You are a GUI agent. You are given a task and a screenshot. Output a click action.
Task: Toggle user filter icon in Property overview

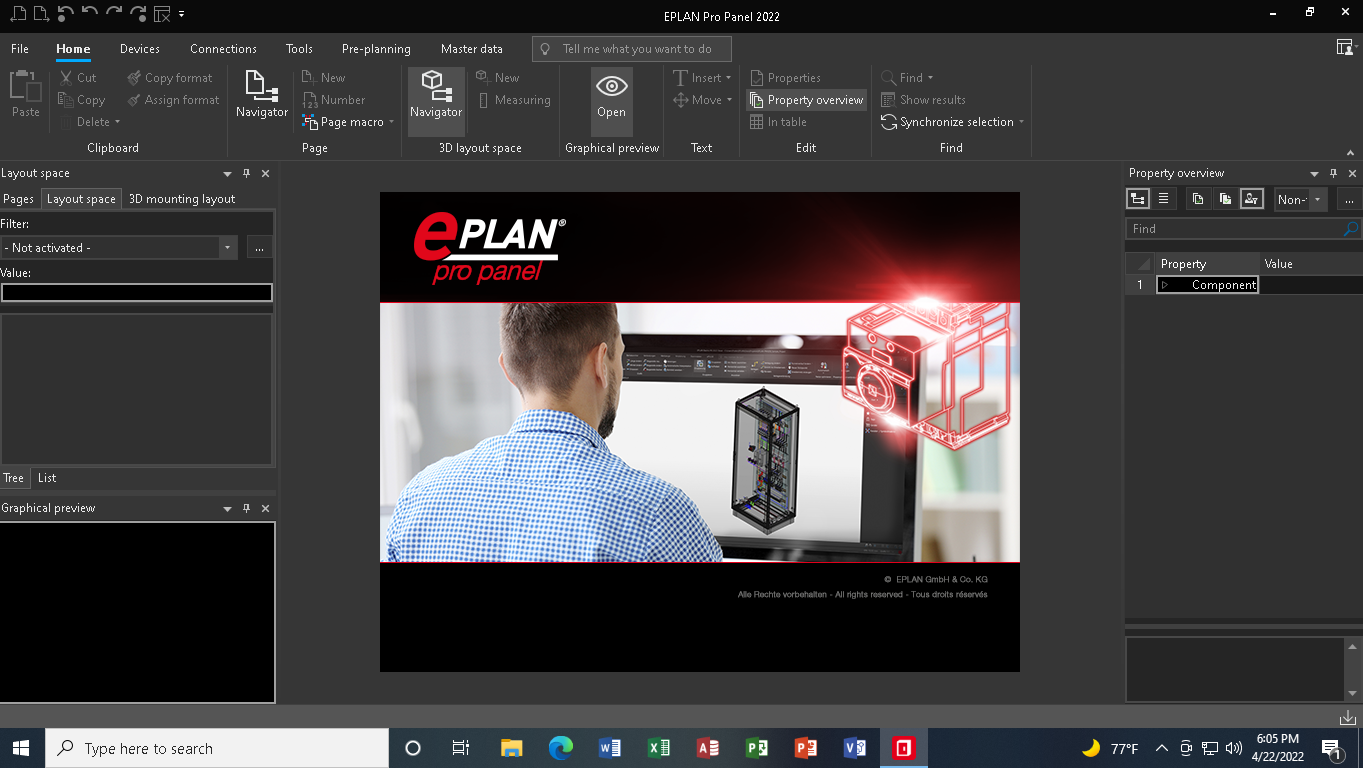point(1252,199)
